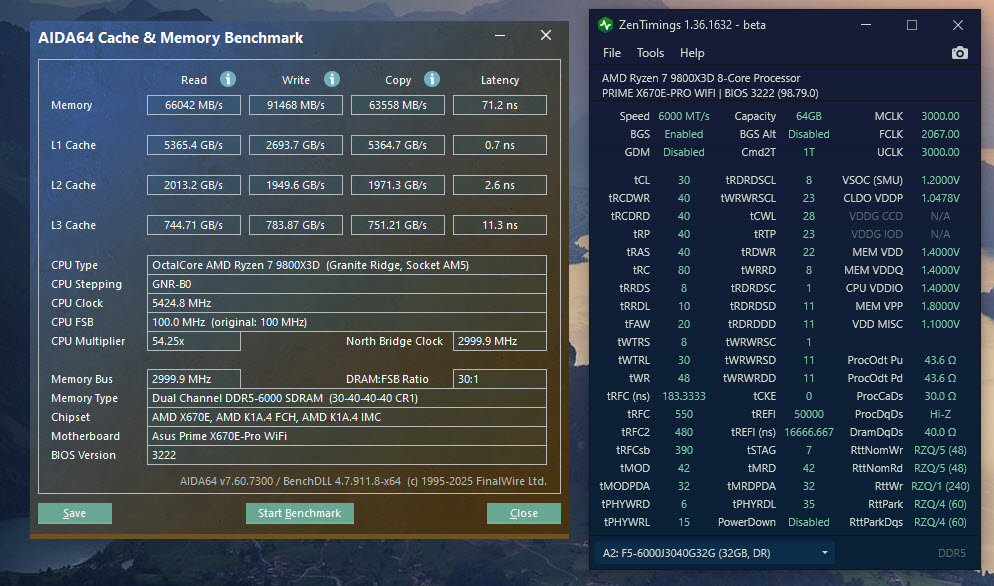Click L3 Cache latency value 11.3 ns
The image size is (994, 586).
tap(500, 225)
